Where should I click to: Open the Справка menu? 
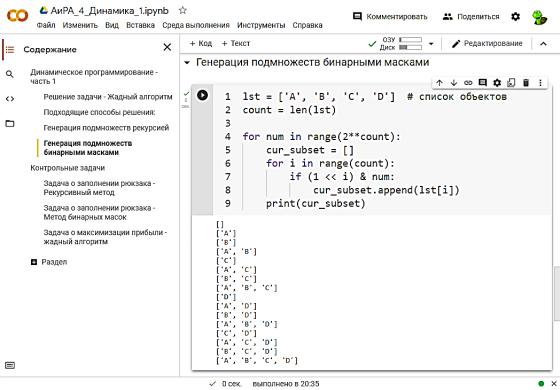308,25
